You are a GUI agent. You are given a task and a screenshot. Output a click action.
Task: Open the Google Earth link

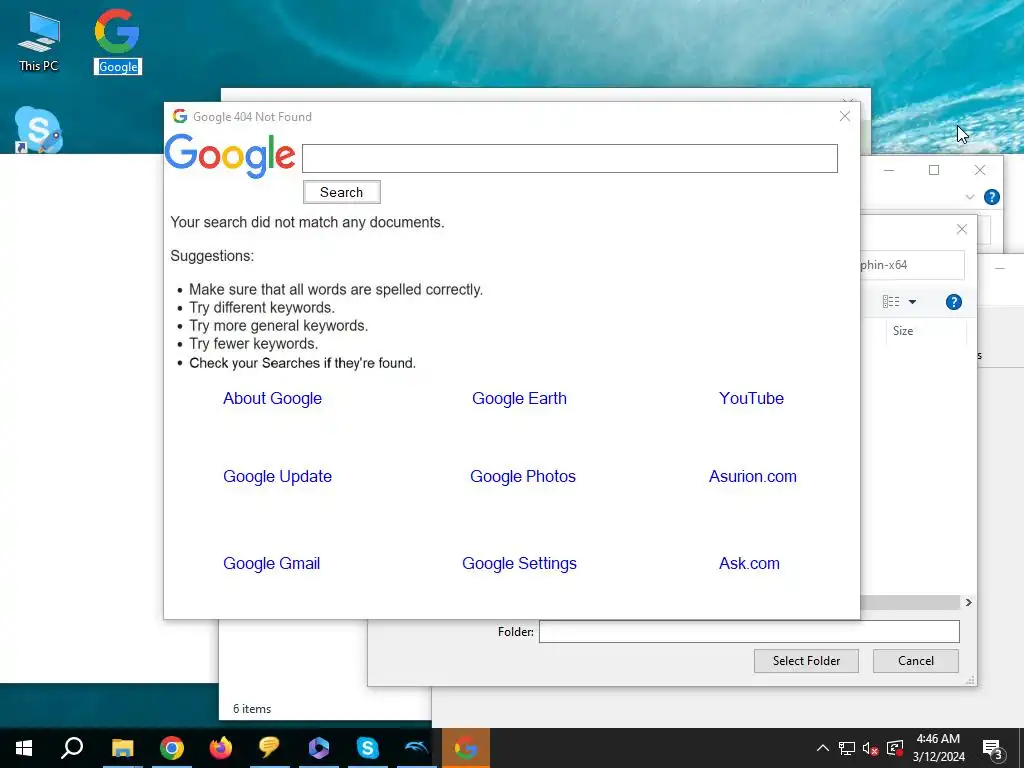[519, 398]
